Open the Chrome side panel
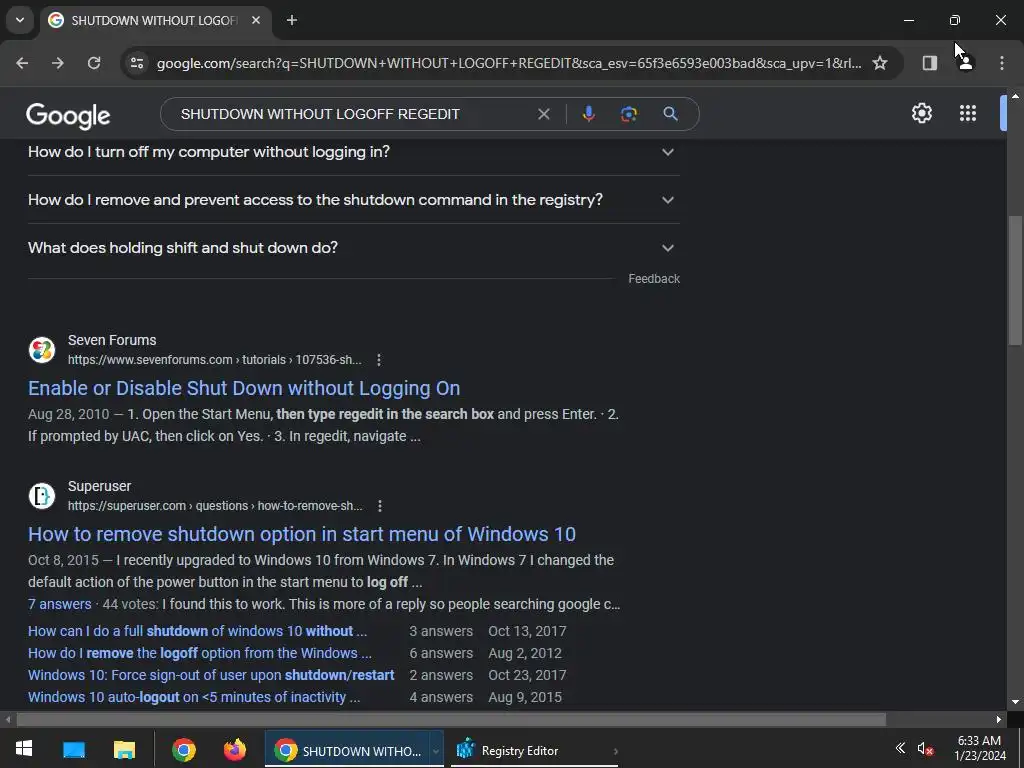1024x768 pixels. 929,63
